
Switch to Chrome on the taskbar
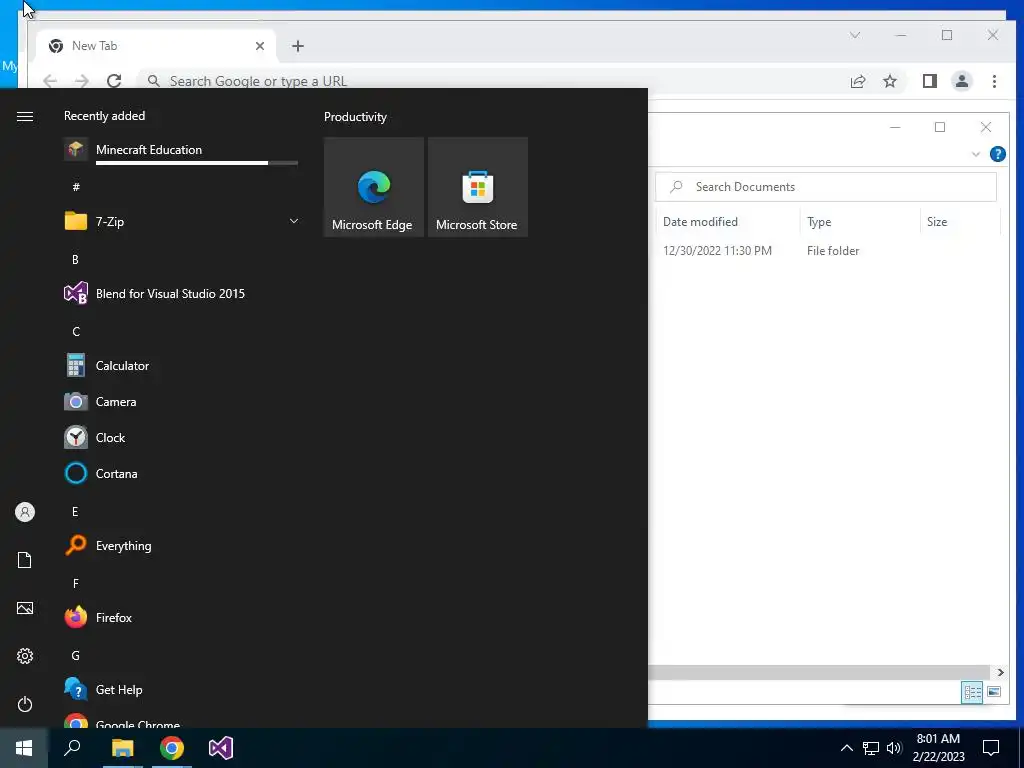pyautogui.click(x=172, y=748)
